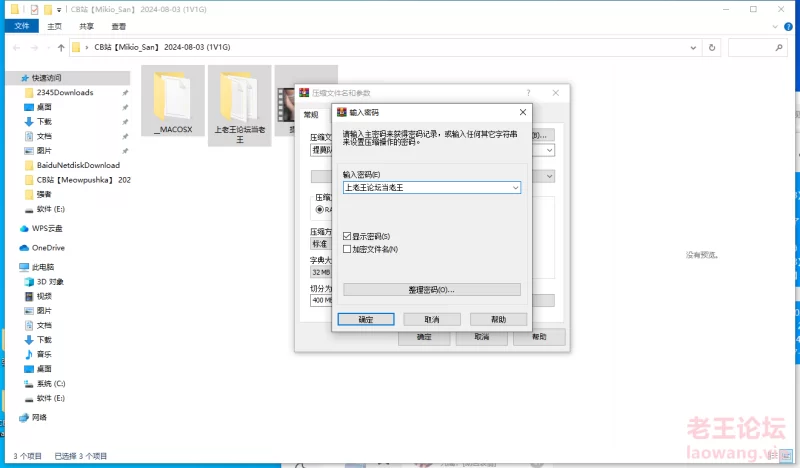800x468 pixels.
Task: Click 确定 in archive parameters dialog
Action: click(424, 337)
